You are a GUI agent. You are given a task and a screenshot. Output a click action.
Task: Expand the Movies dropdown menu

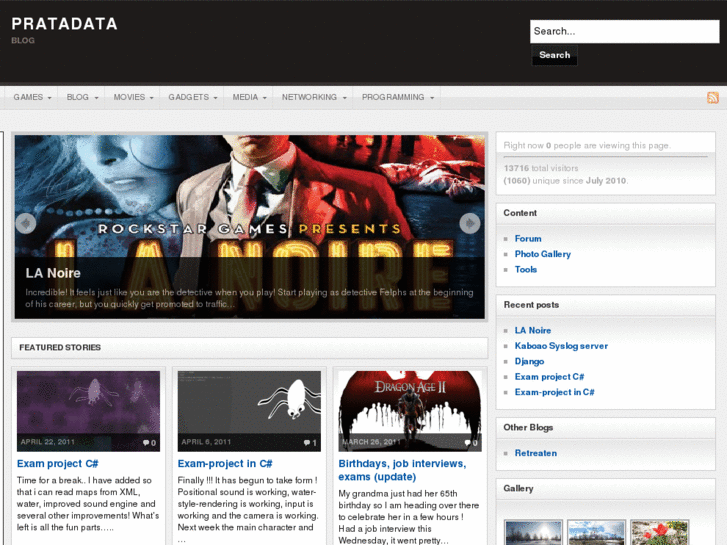(x=134, y=97)
